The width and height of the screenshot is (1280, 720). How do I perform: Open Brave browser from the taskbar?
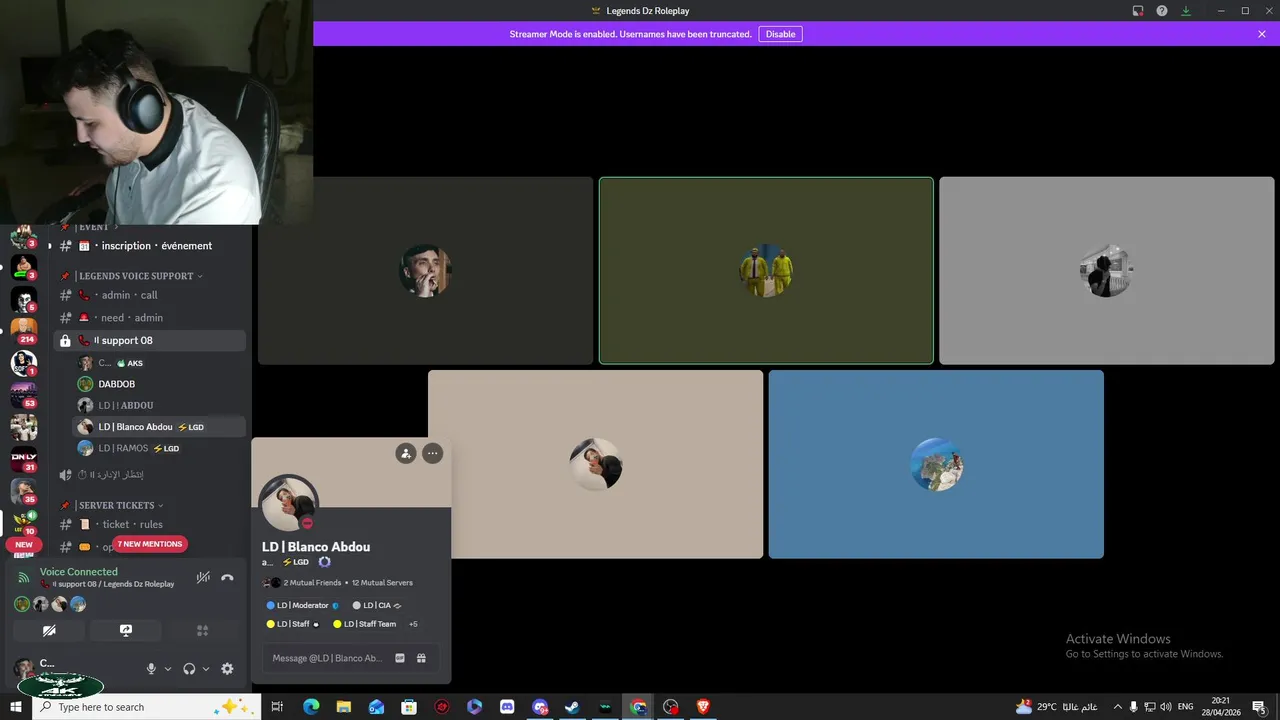tap(703, 707)
